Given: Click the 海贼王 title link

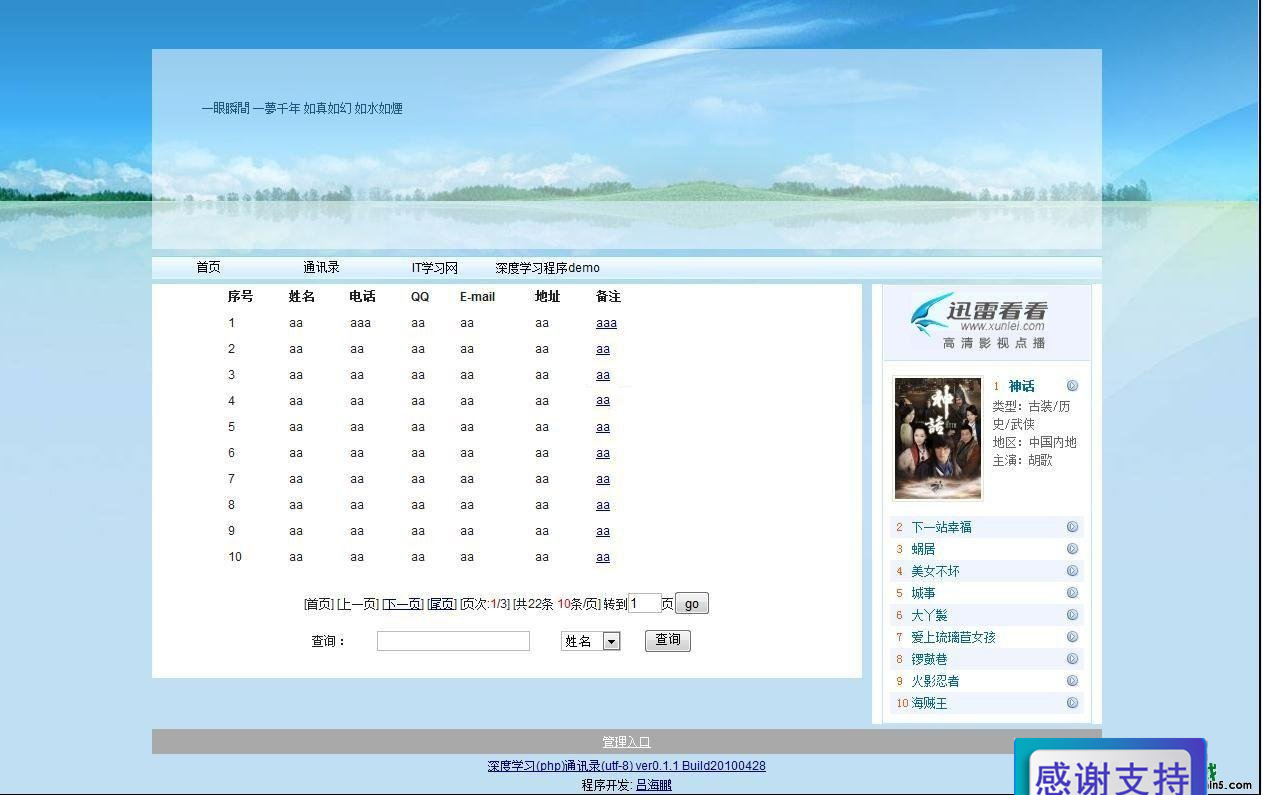Looking at the screenshot, I should point(929,703).
